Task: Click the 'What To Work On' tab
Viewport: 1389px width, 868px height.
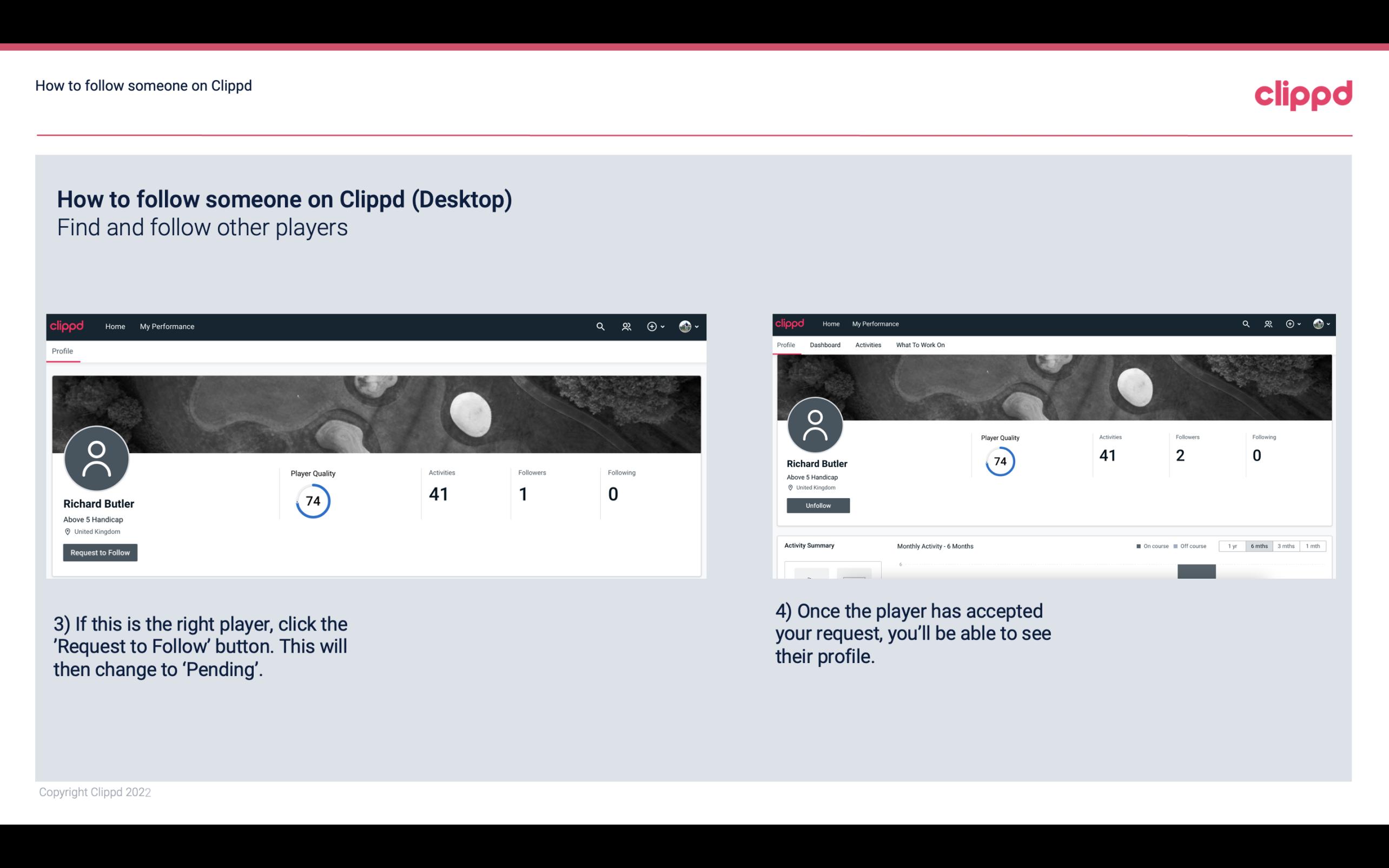Action: (x=920, y=345)
